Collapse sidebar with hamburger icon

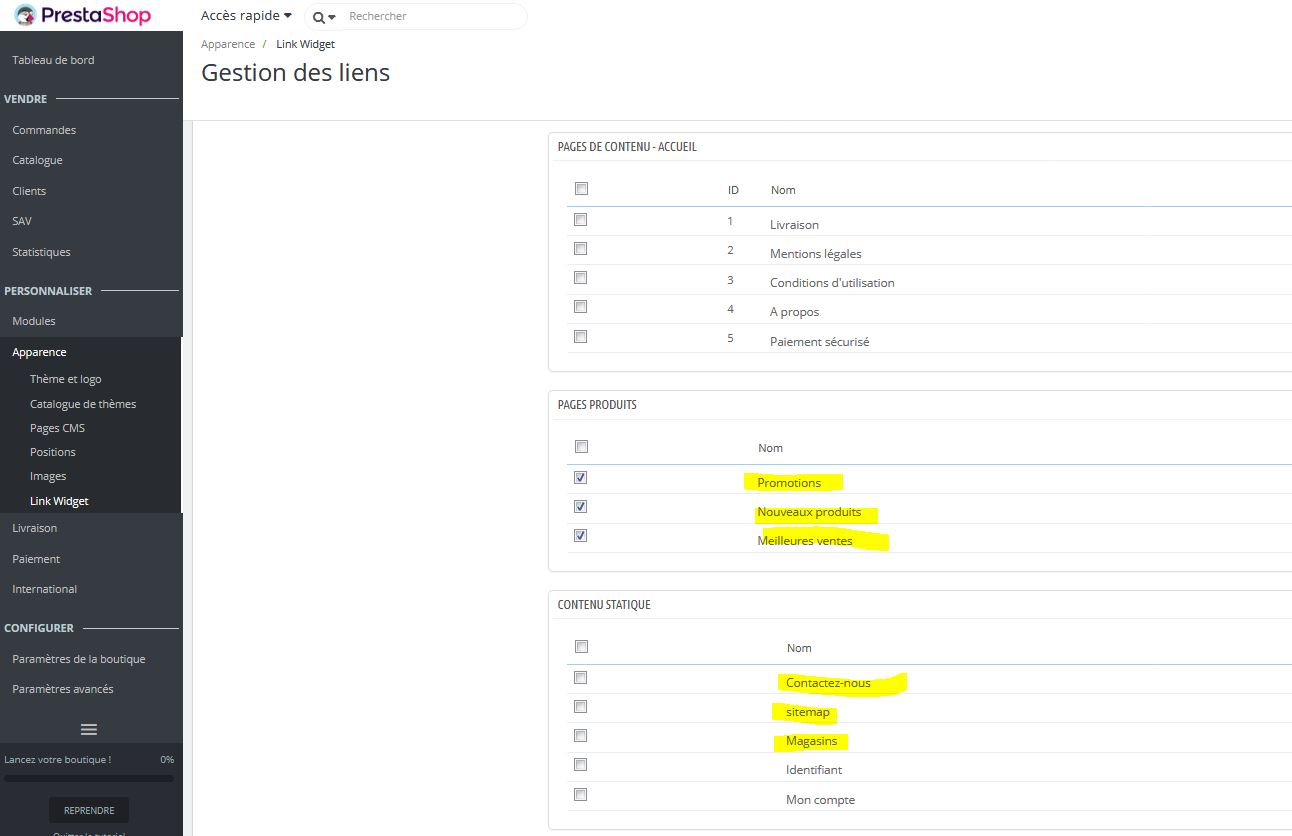click(x=89, y=729)
